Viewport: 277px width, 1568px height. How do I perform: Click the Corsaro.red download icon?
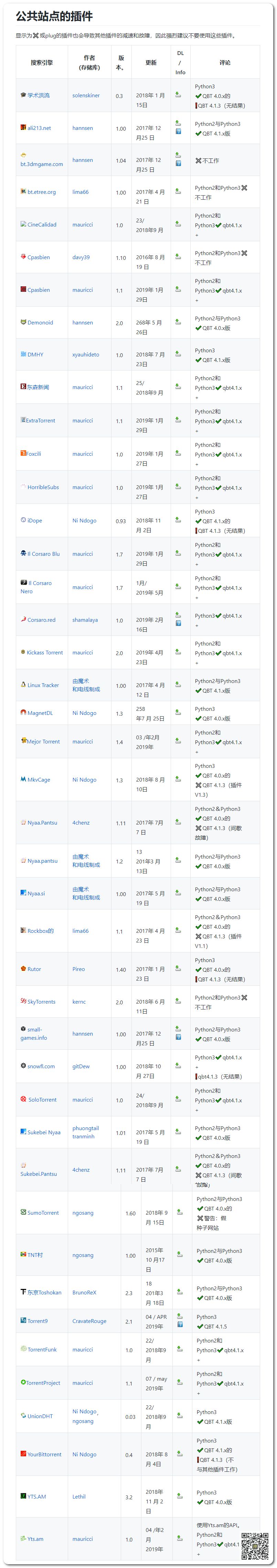178,615
